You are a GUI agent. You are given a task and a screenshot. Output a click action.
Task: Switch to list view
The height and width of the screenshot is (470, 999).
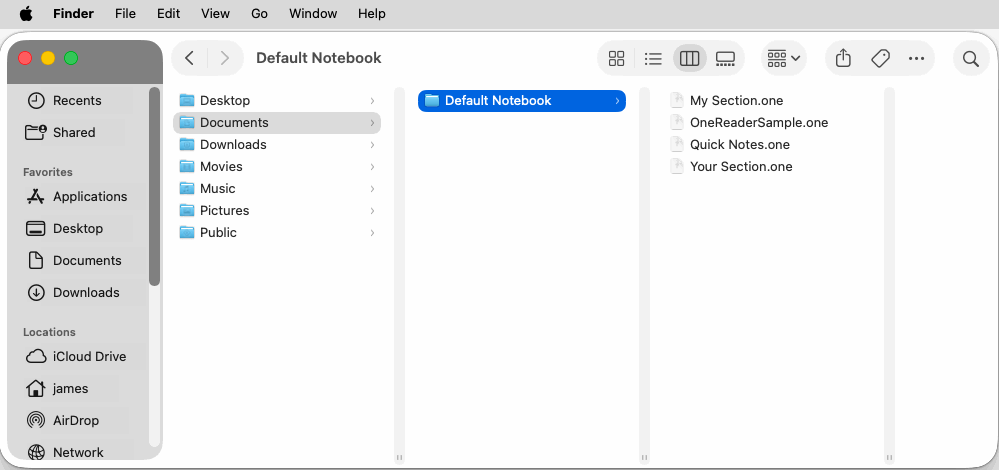click(x=653, y=59)
